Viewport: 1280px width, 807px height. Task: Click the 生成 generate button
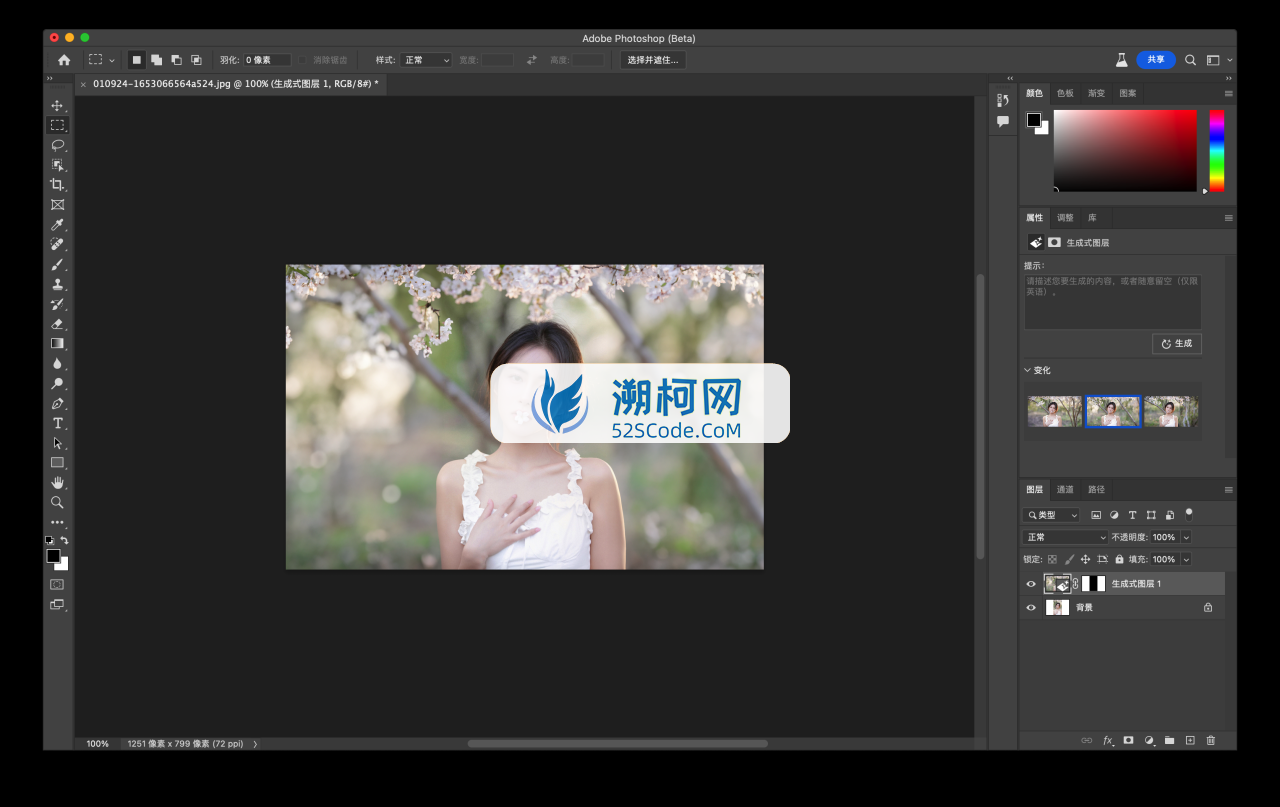point(1177,344)
